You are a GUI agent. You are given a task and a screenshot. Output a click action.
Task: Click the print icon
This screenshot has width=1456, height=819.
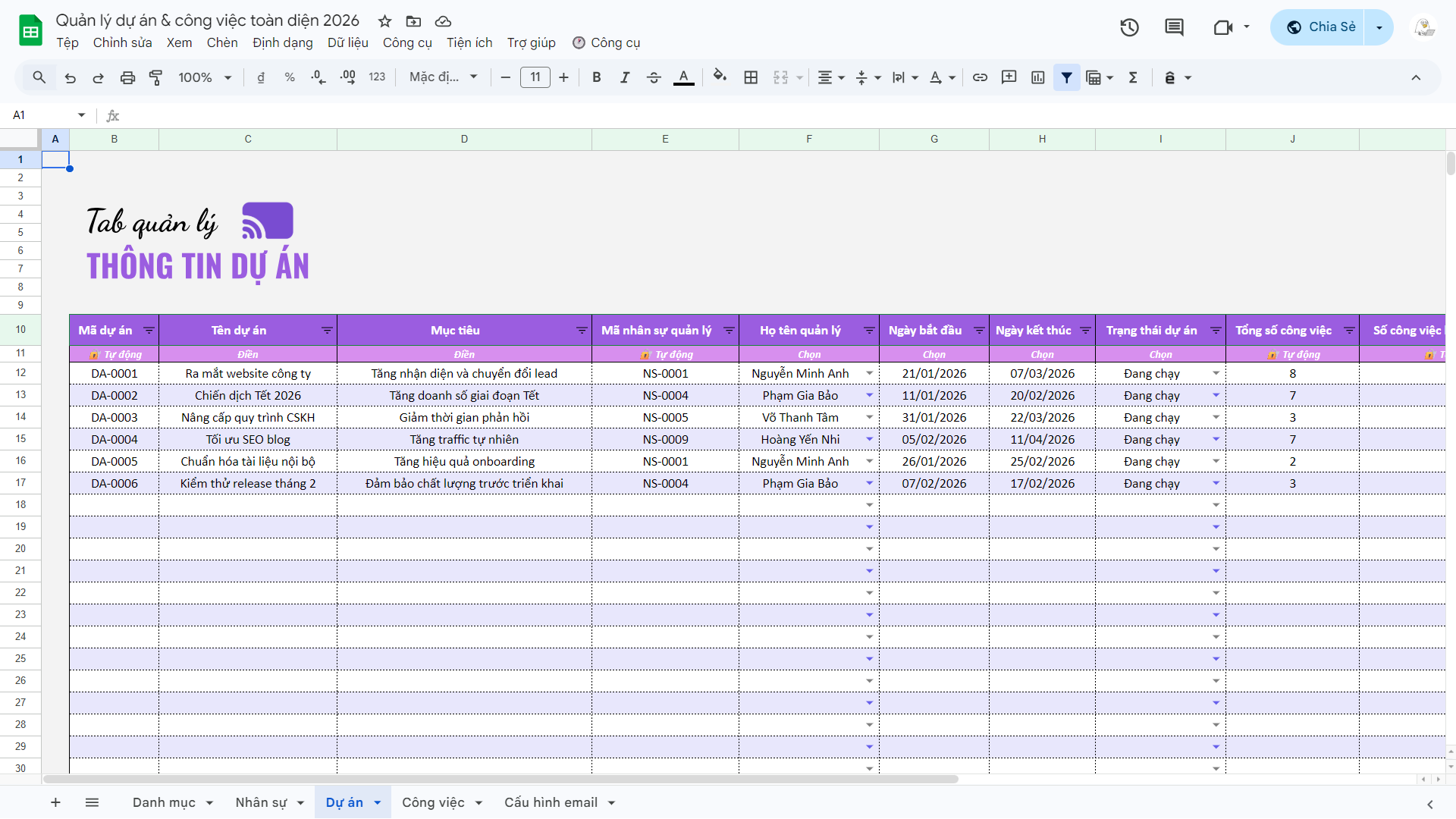click(x=127, y=77)
